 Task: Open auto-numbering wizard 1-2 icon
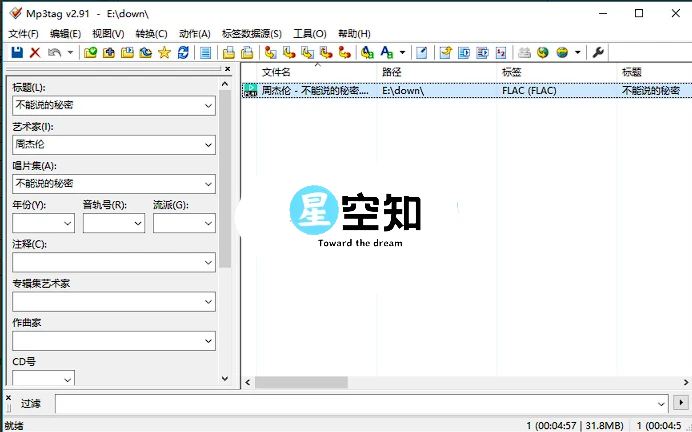click(501, 53)
